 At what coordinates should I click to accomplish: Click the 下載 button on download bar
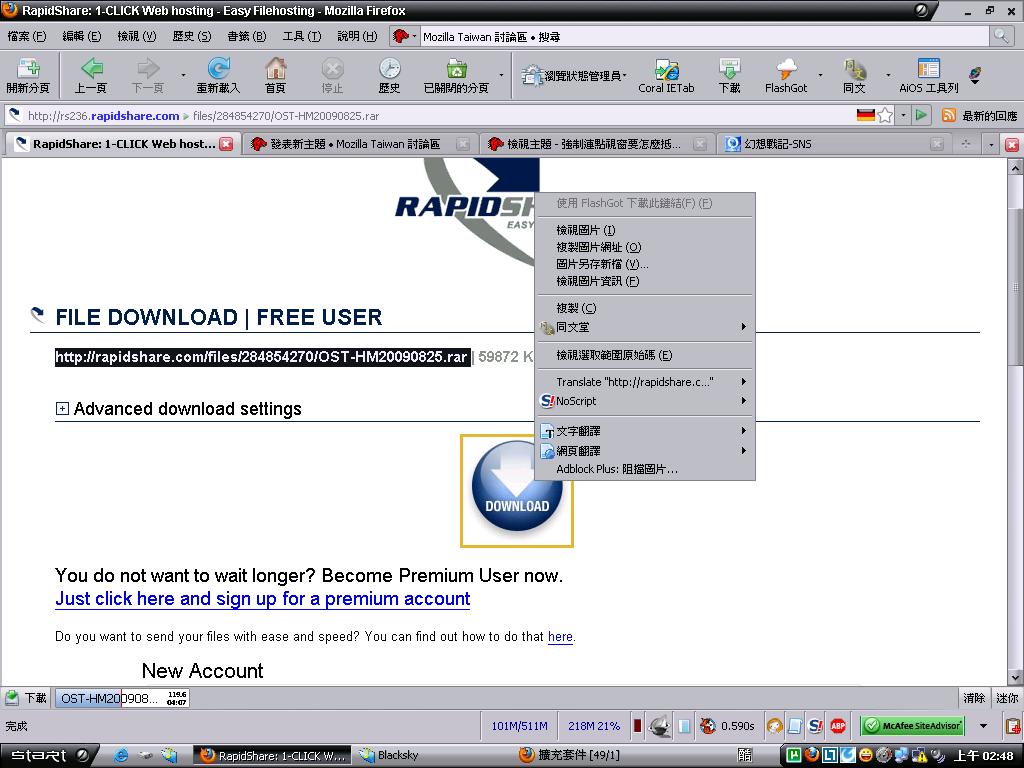pyautogui.click(x=26, y=698)
